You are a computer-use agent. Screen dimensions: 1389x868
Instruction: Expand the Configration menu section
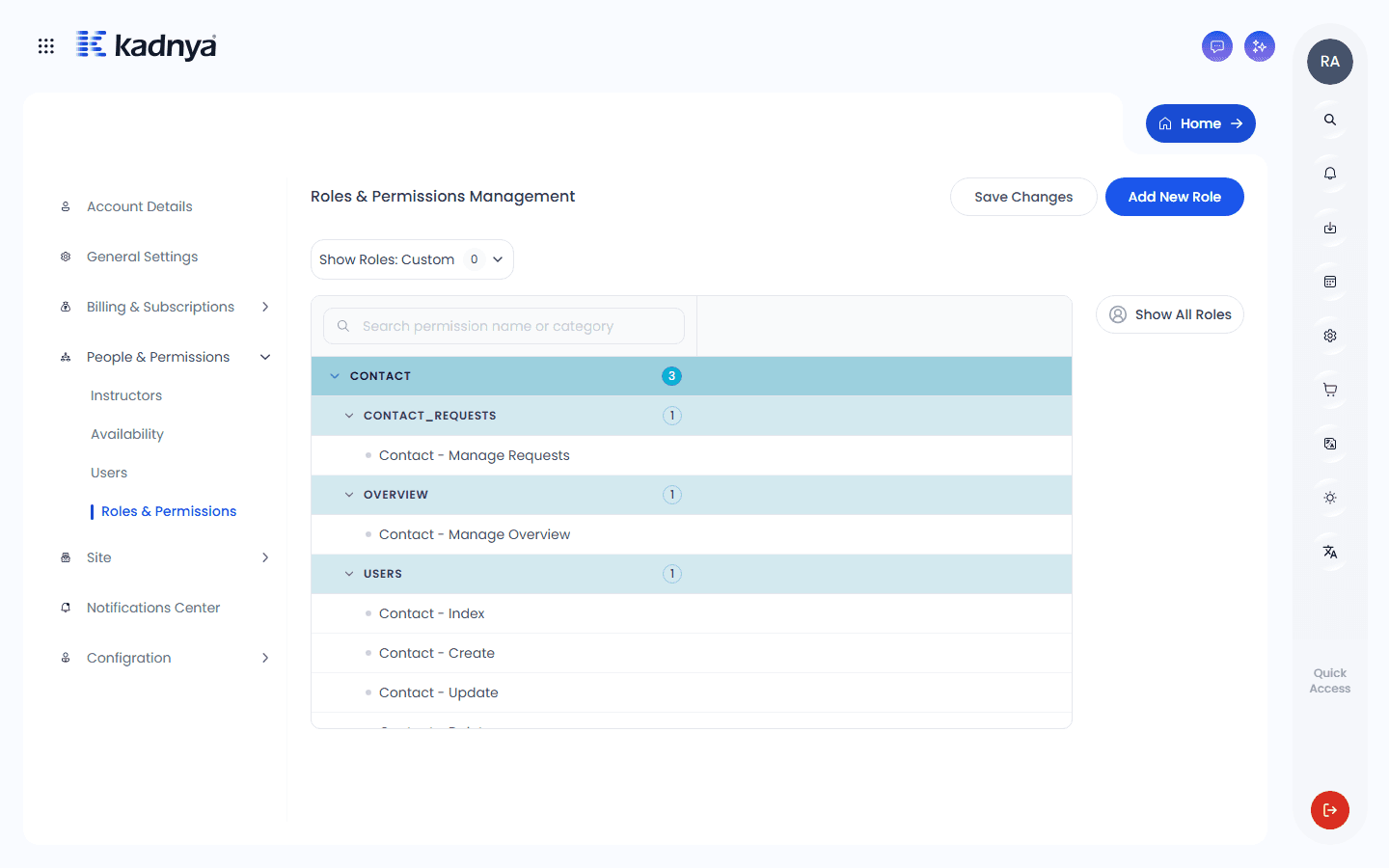point(165,658)
